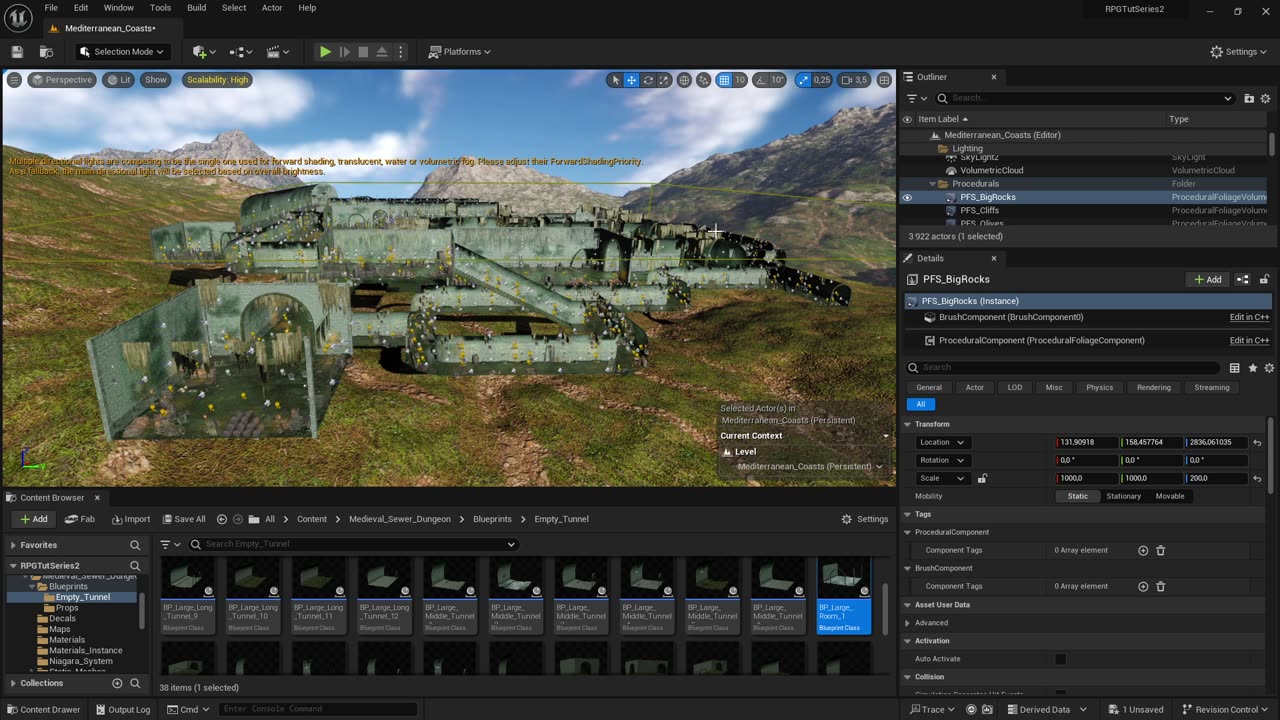Click the Scale X value field

pyautogui.click(x=1086, y=478)
